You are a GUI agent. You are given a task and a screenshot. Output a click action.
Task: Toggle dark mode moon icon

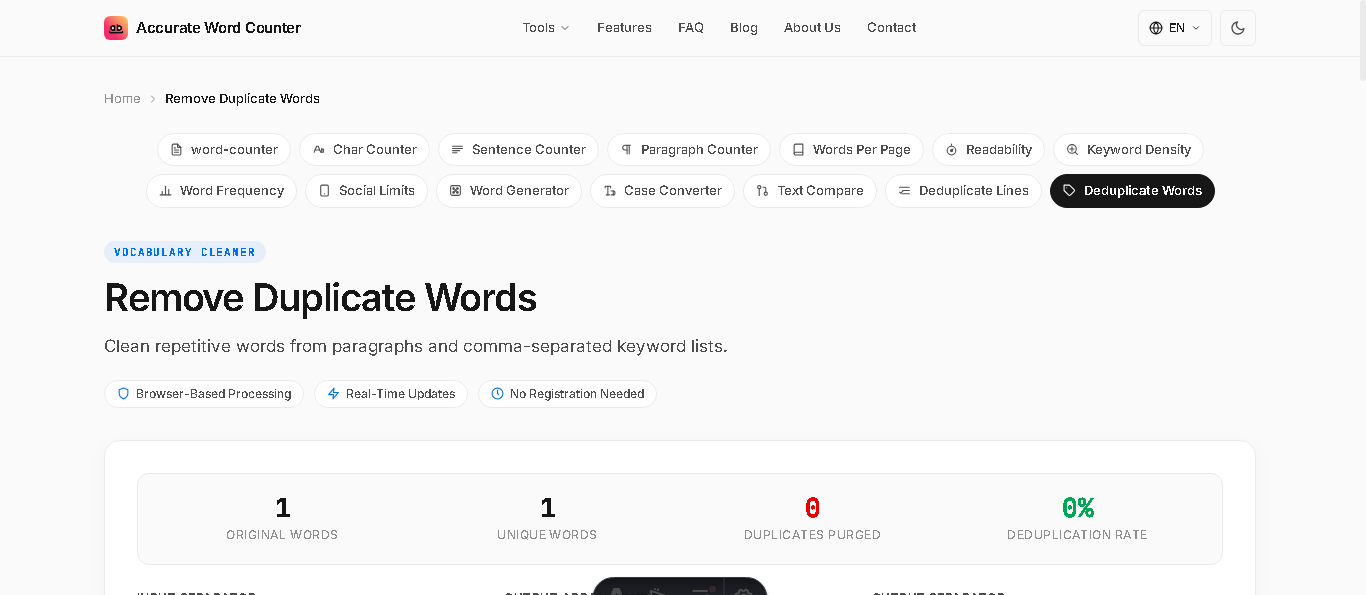(1238, 28)
